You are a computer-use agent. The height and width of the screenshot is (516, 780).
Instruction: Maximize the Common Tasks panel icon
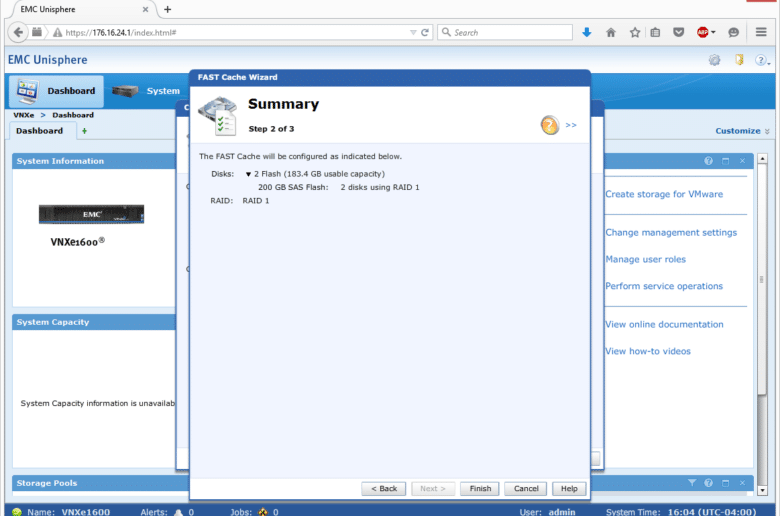click(725, 161)
